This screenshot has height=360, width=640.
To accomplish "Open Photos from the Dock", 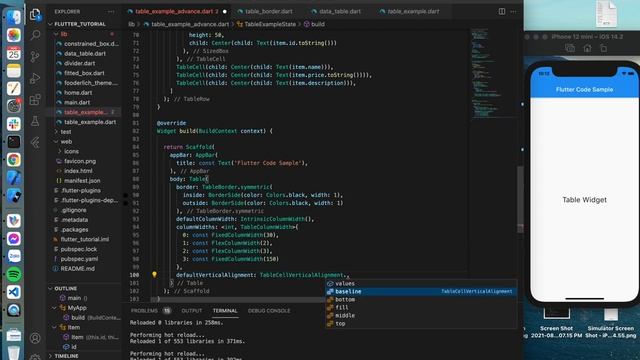I will point(13,35).
